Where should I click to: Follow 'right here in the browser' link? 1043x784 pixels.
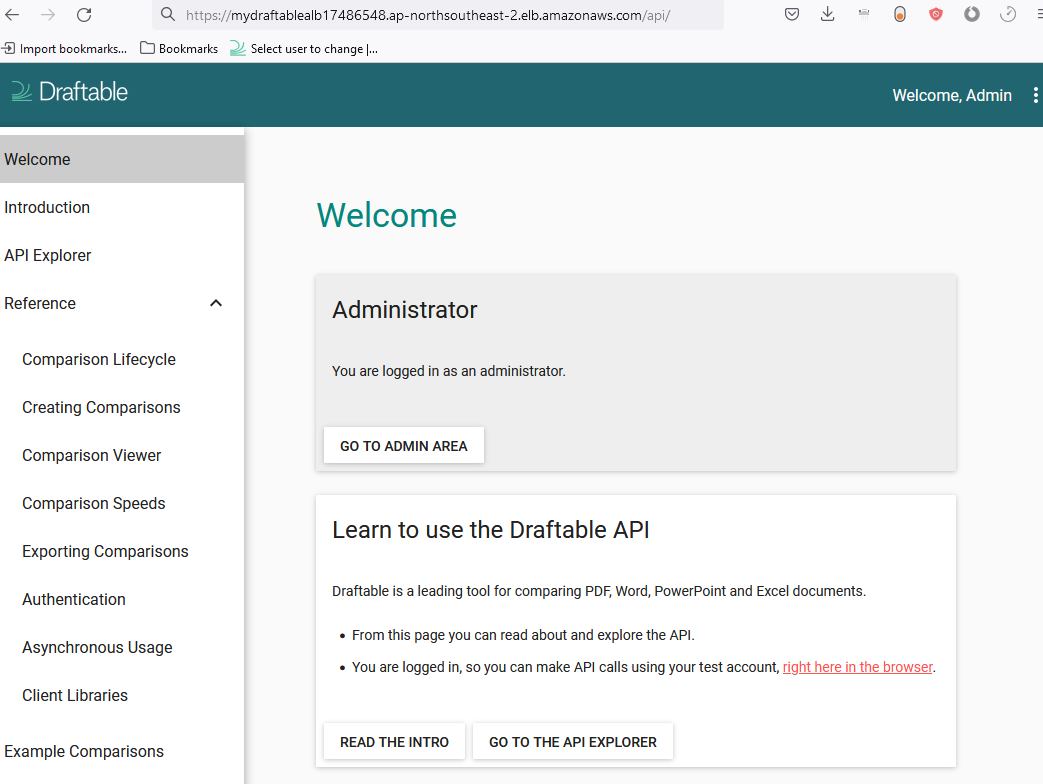click(857, 667)
